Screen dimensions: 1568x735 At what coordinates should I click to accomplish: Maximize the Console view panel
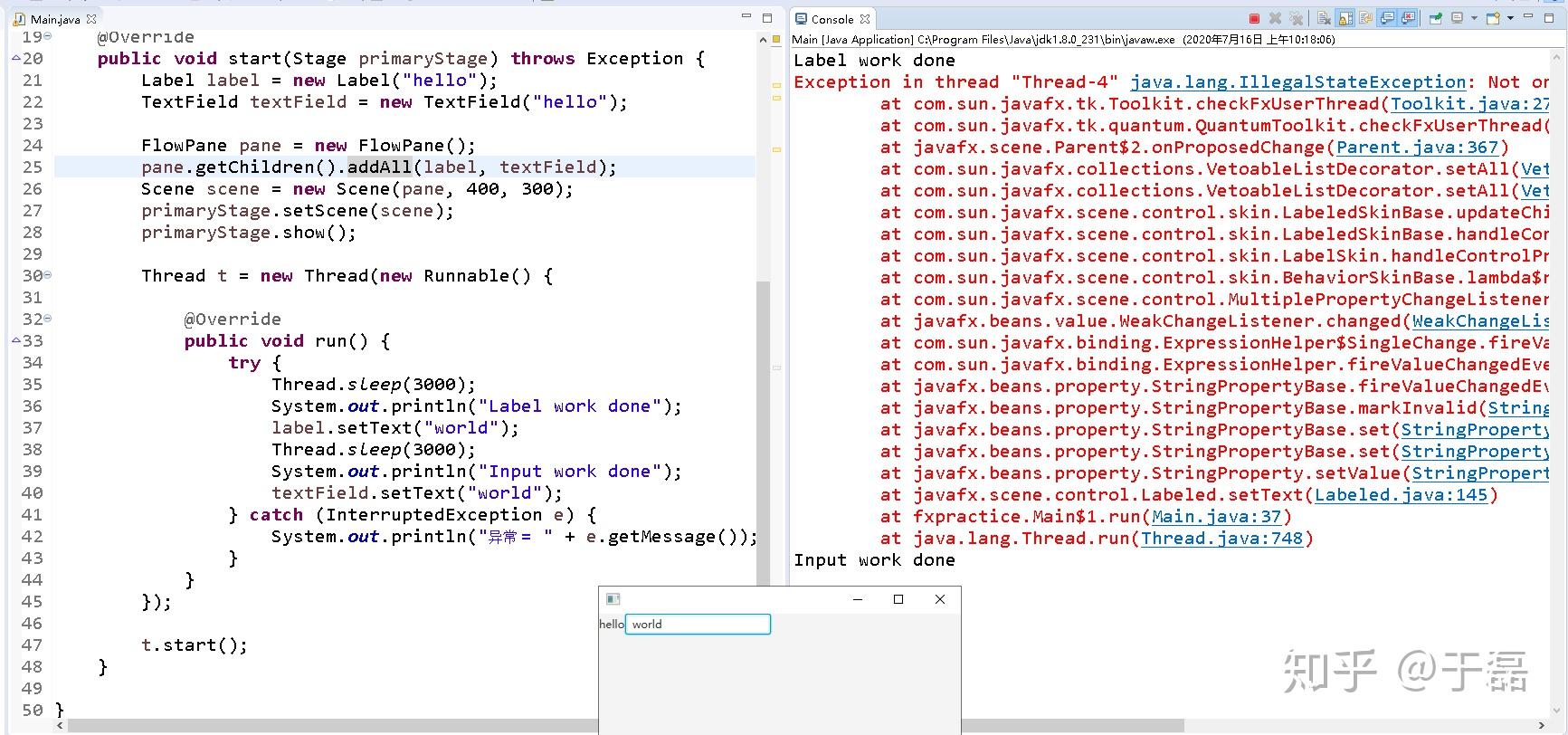point(1548,17)
